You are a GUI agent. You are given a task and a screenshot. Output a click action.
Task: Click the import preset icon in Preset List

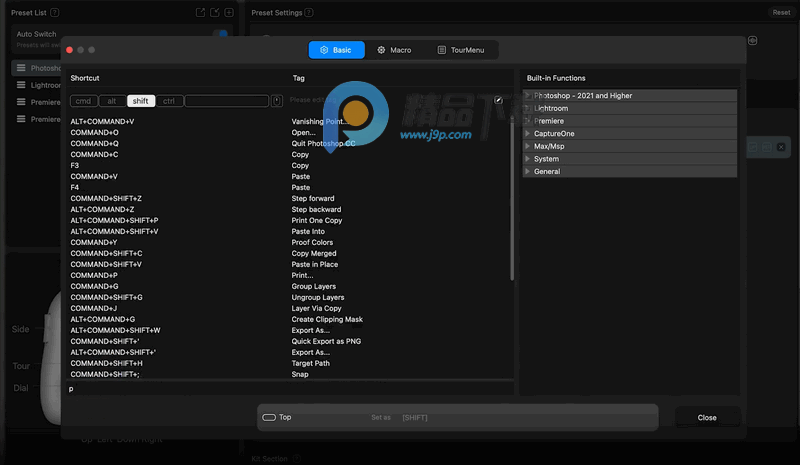pos(215,12)
